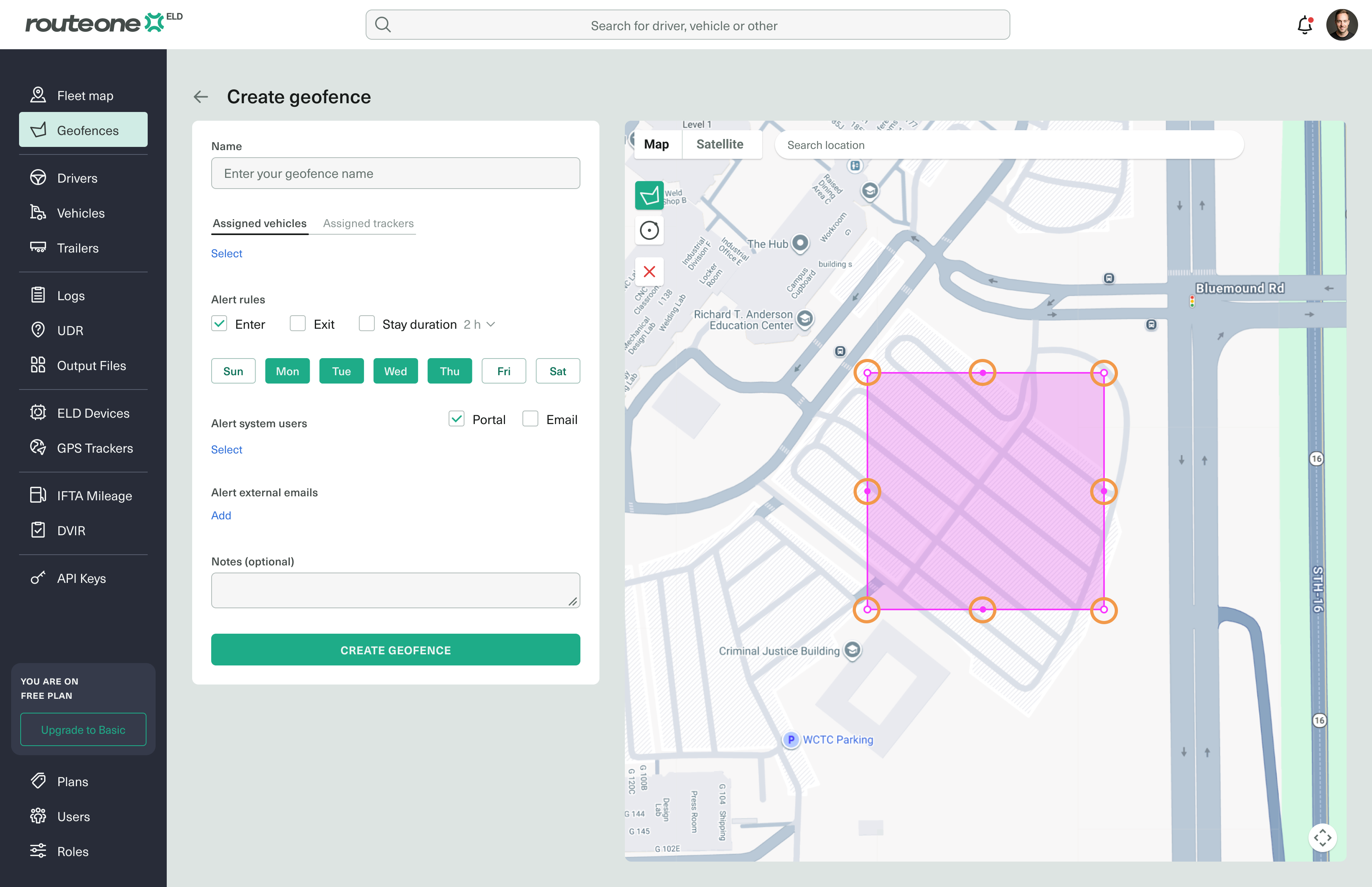The image size is (1372, 887).
Task: Toggle the Enter alert rule checkbox
Action: tap(220, 324)
